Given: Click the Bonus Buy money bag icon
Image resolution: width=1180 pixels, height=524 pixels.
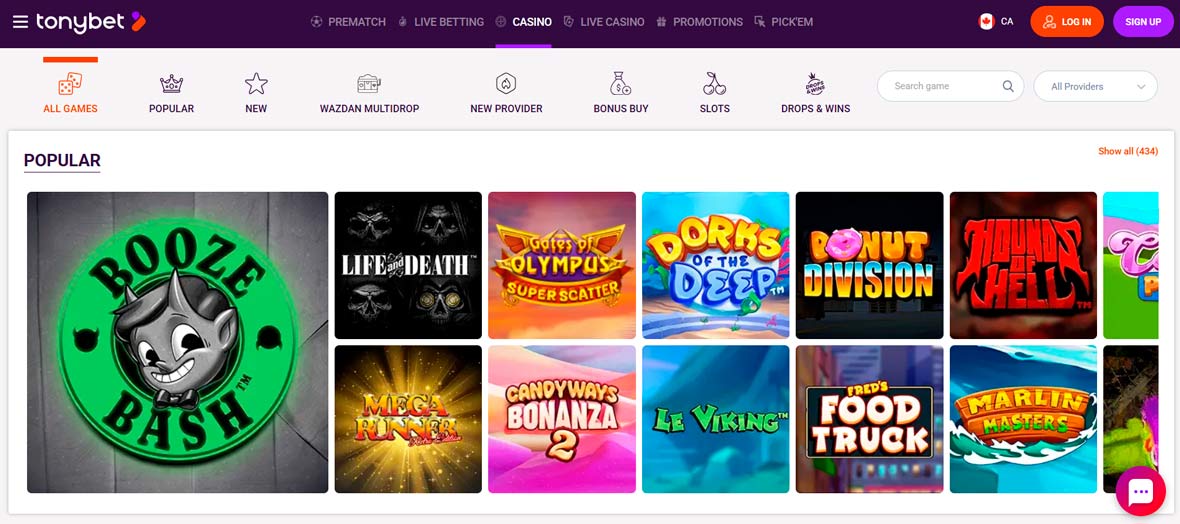Looking at the screenshot, I should (x=621, y=84).
